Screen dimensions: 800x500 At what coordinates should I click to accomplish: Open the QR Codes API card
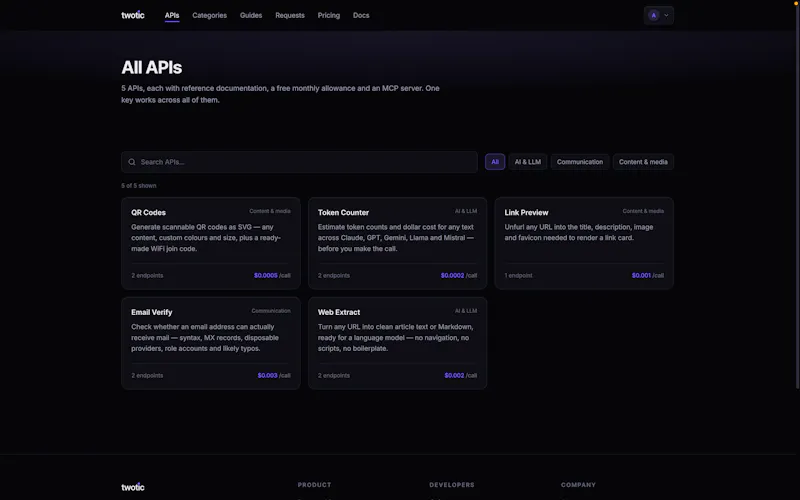211,243
